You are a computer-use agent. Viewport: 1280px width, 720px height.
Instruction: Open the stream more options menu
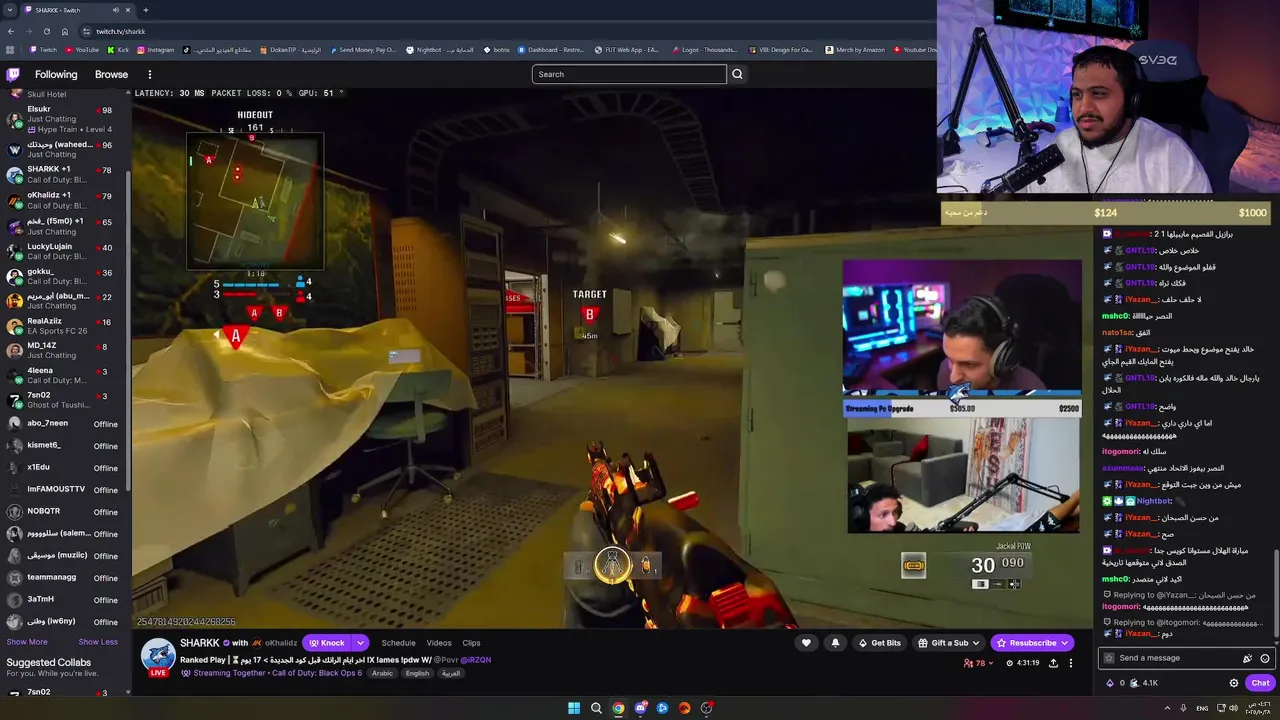[1070, 663]
